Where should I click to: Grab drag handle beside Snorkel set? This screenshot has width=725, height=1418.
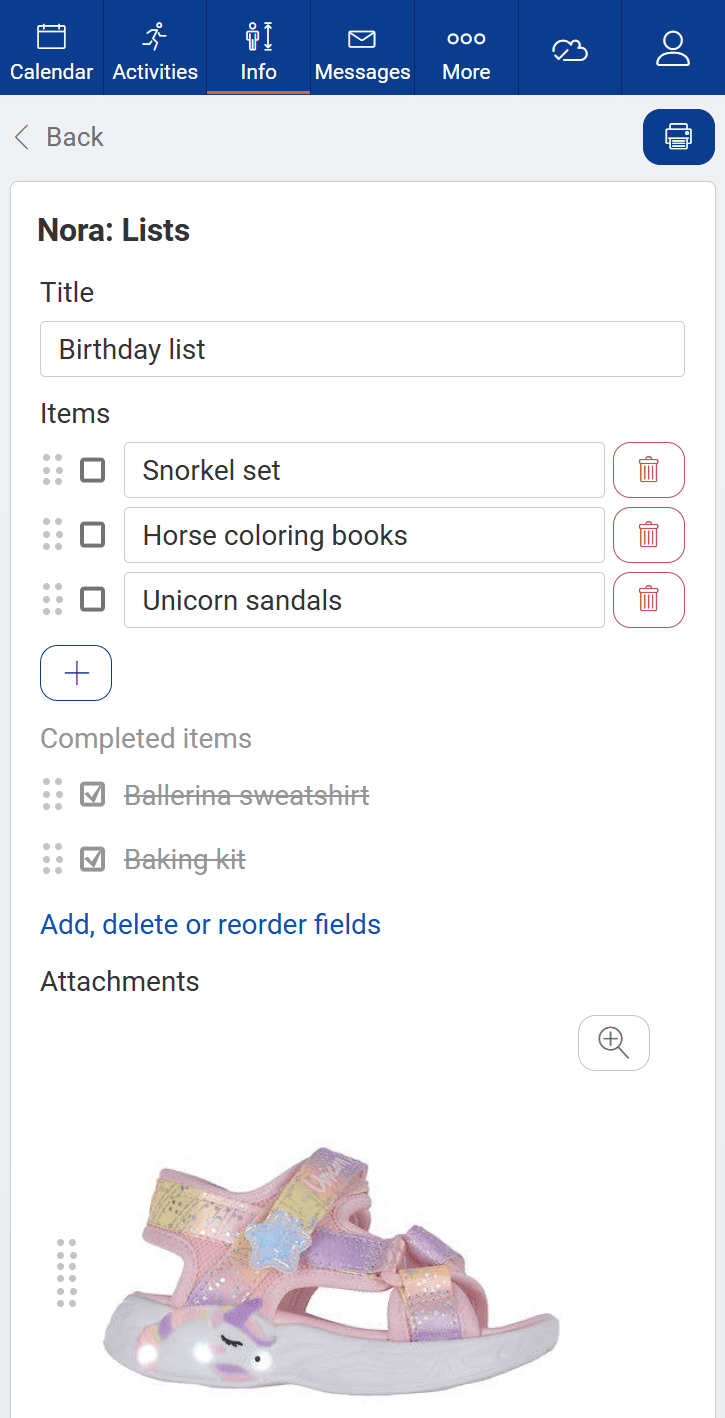coord(53,470)
